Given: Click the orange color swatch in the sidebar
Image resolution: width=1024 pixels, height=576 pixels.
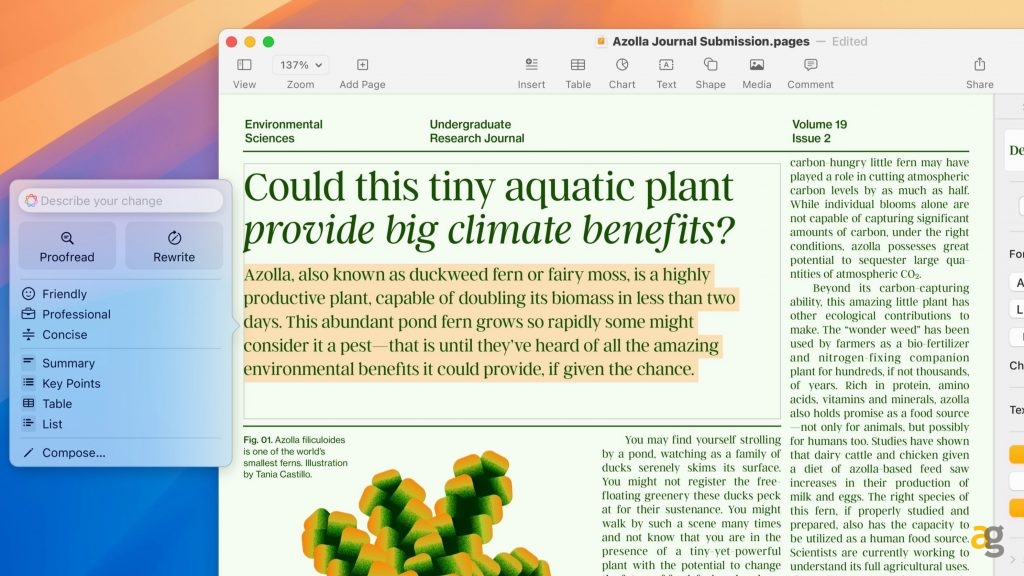Looking at the screenshot, I should pyautogui.click(x=1016, y=455).
